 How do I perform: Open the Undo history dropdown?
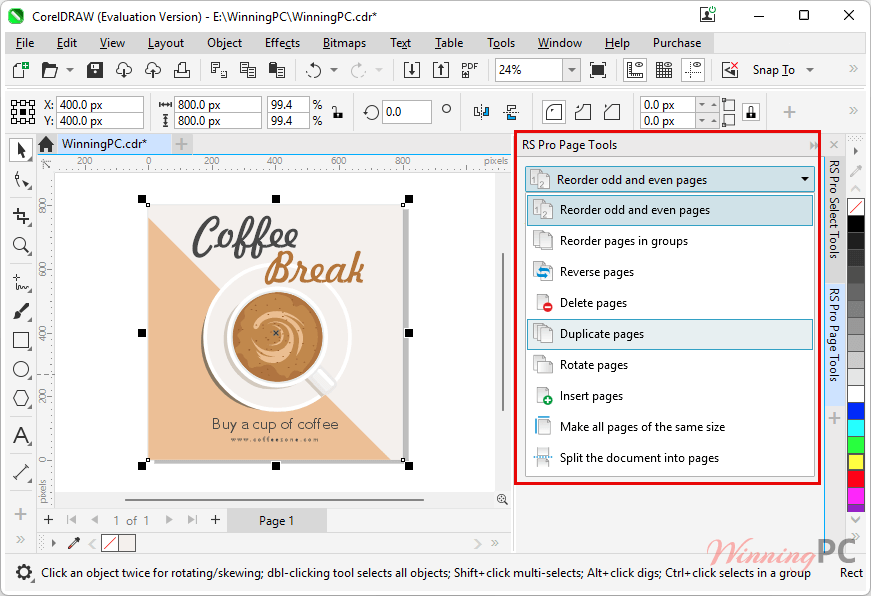tap(334, 70)
